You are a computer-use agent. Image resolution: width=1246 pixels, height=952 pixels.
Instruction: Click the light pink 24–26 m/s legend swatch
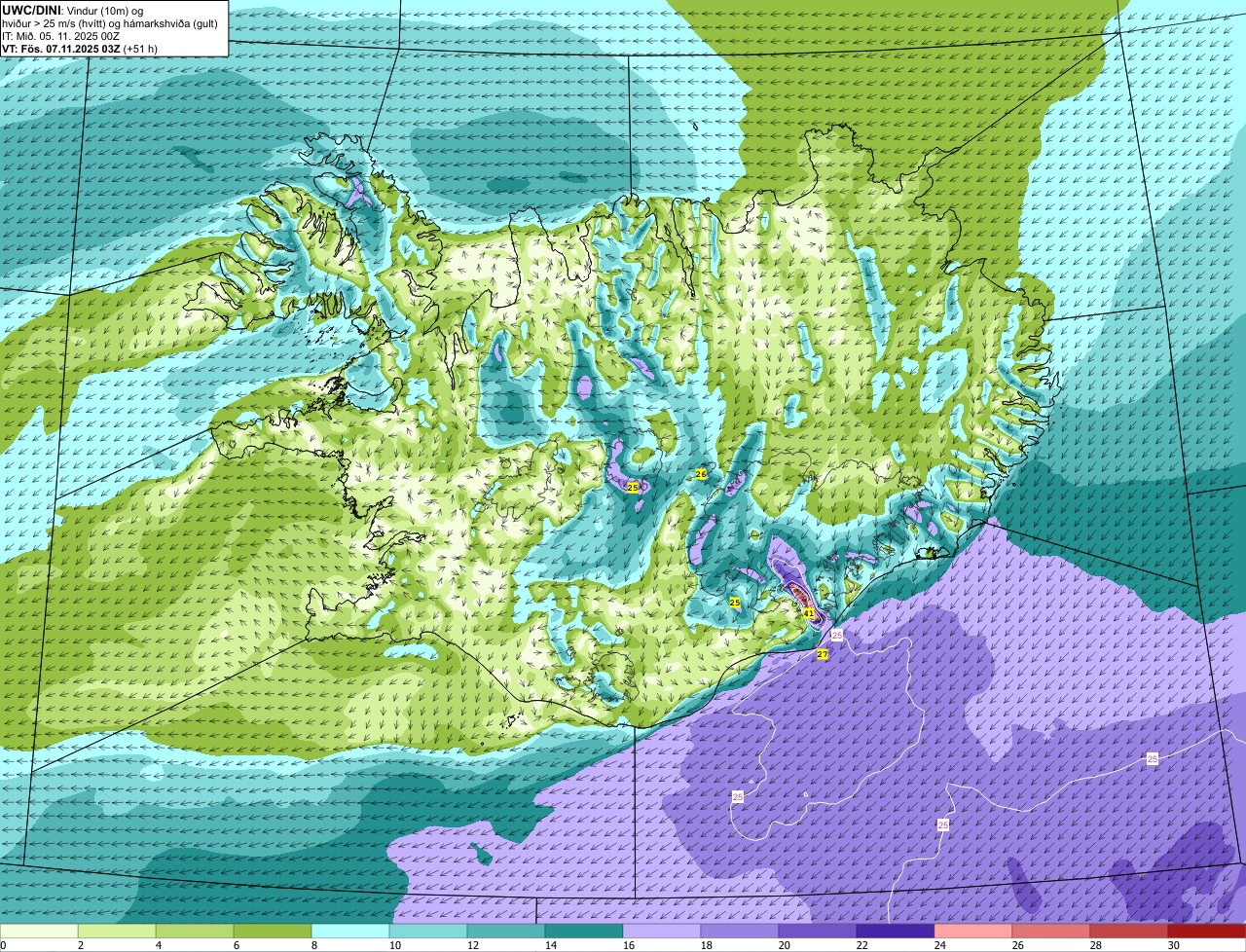pyautogui.click(x=973, y=932)
